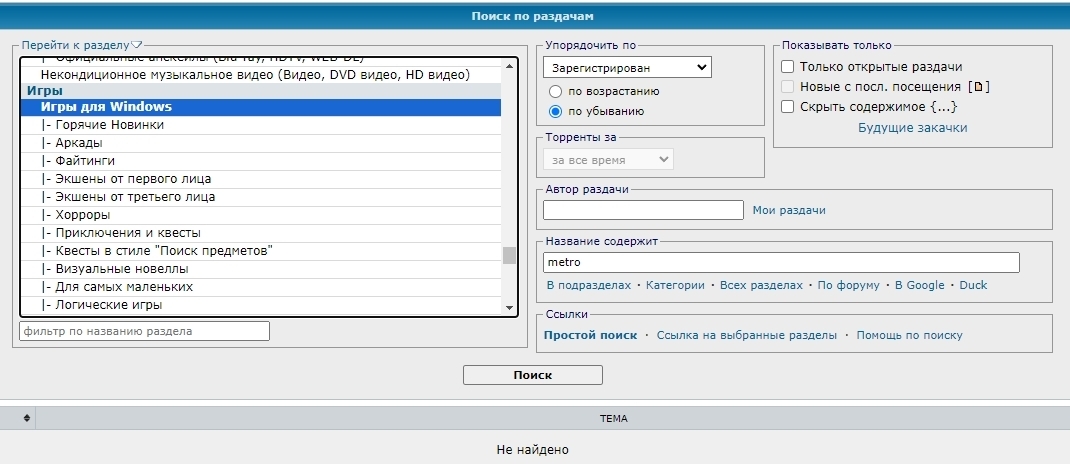The image size is (1070, 464).
Task: Select 'Для самых маленьких' subsection
Action: tap(261, 287)
